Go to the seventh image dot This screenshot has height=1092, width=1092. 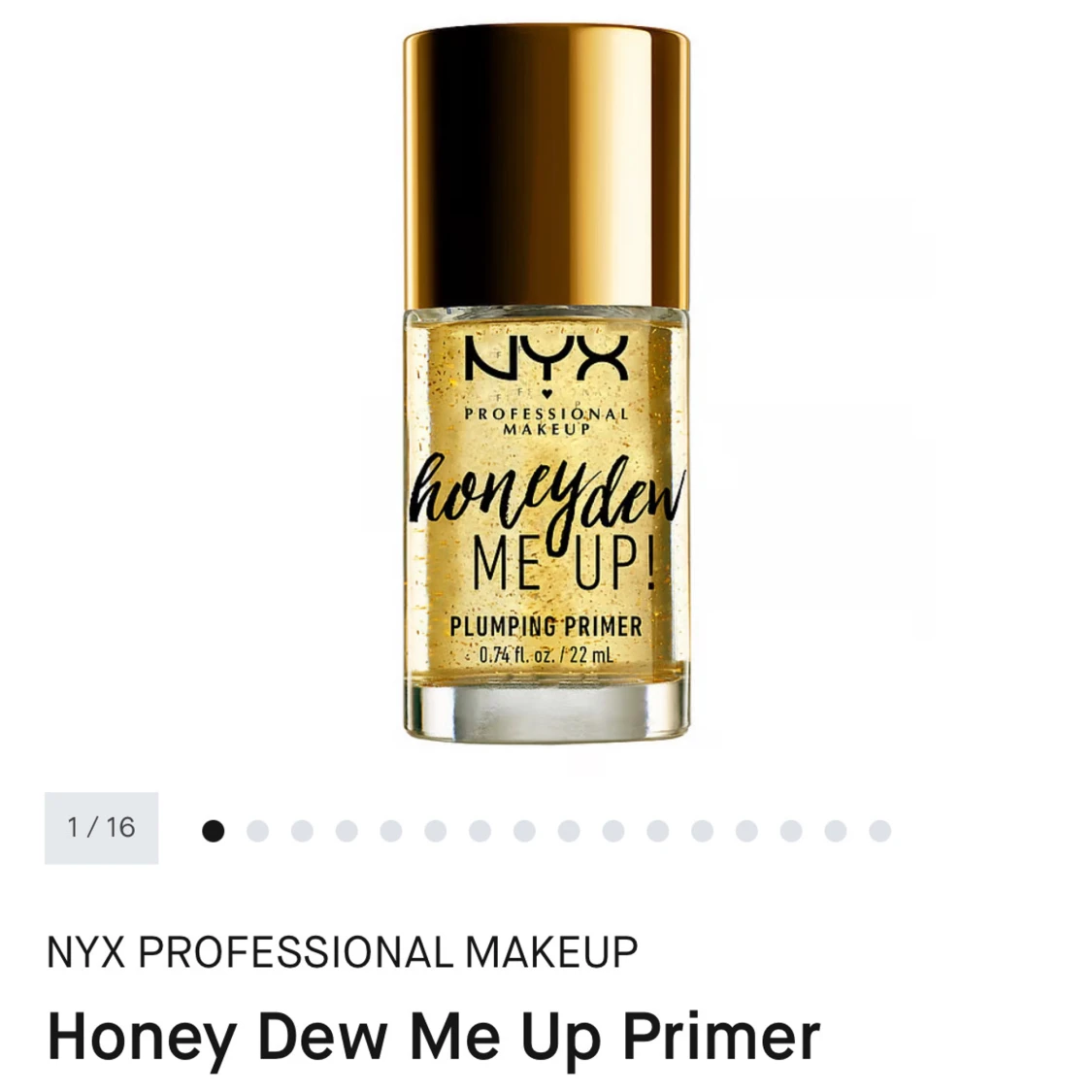[480, 831]
